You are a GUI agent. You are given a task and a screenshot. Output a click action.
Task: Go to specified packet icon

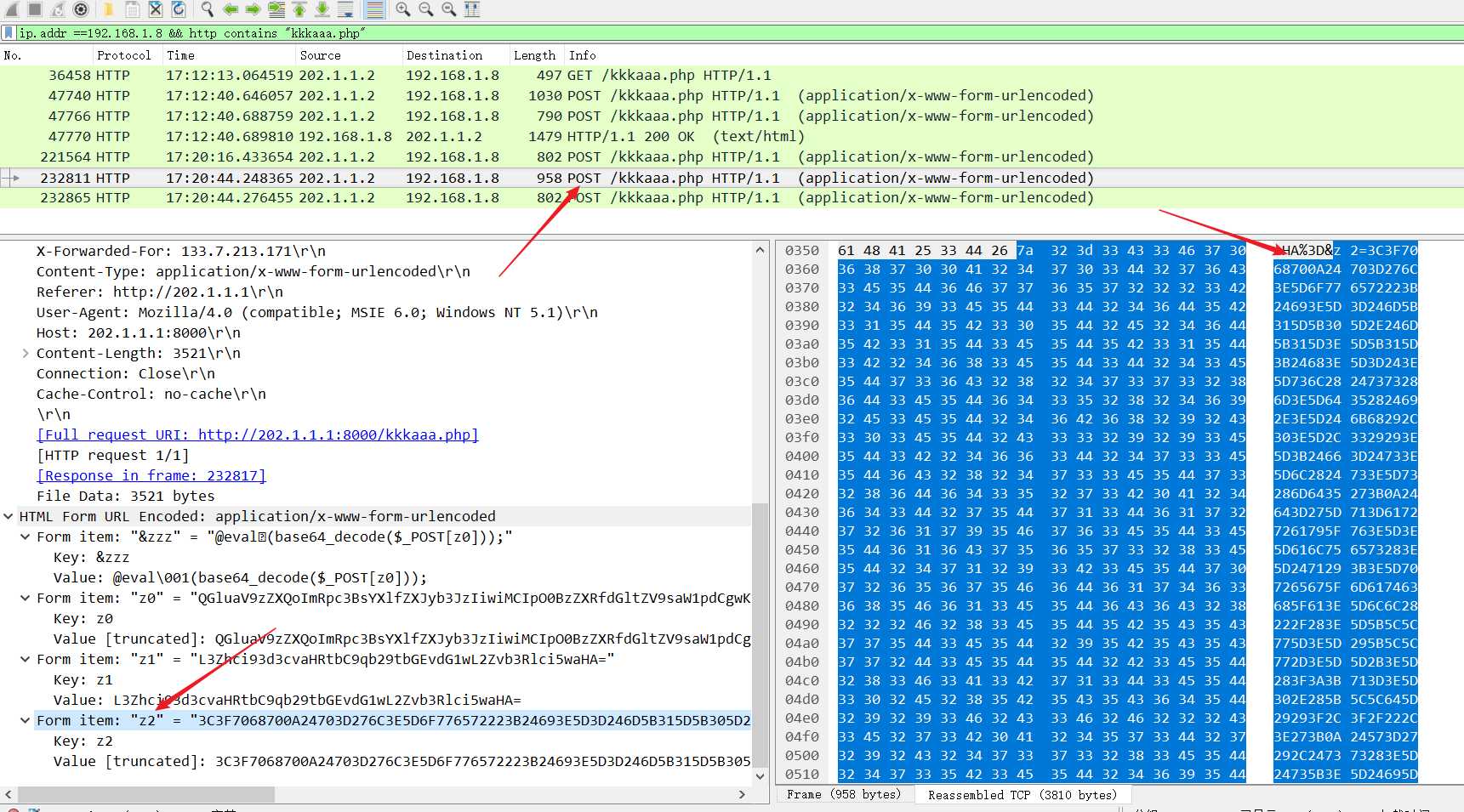[x=276, y=9]
